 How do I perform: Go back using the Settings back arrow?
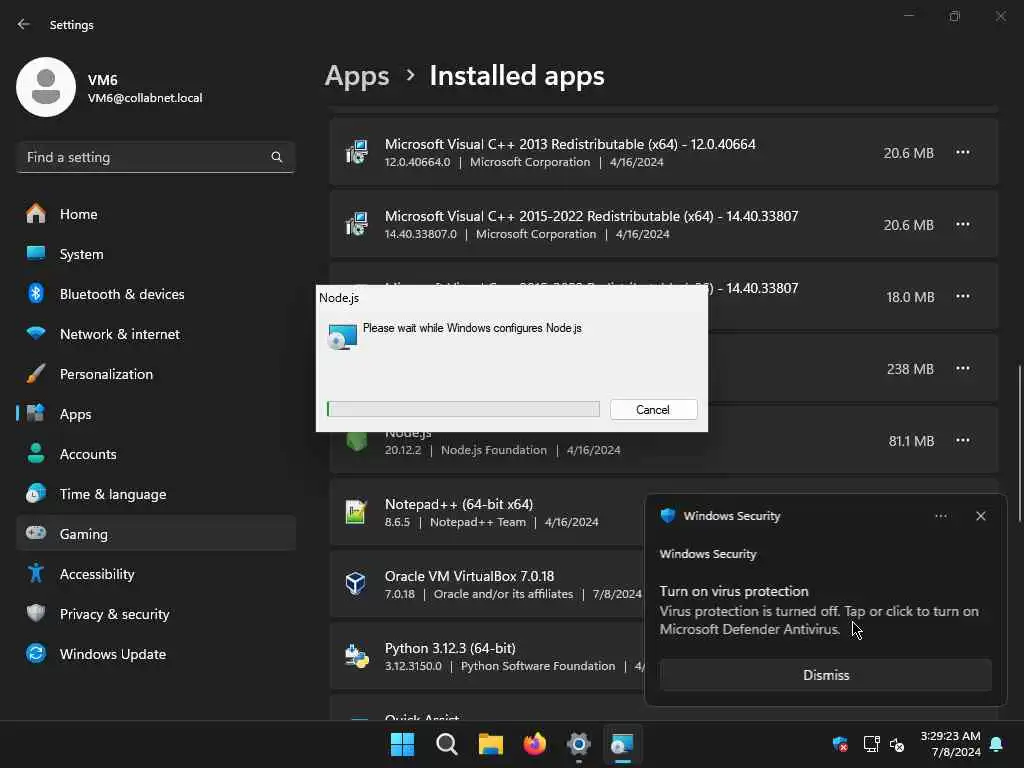pos(24,24)
